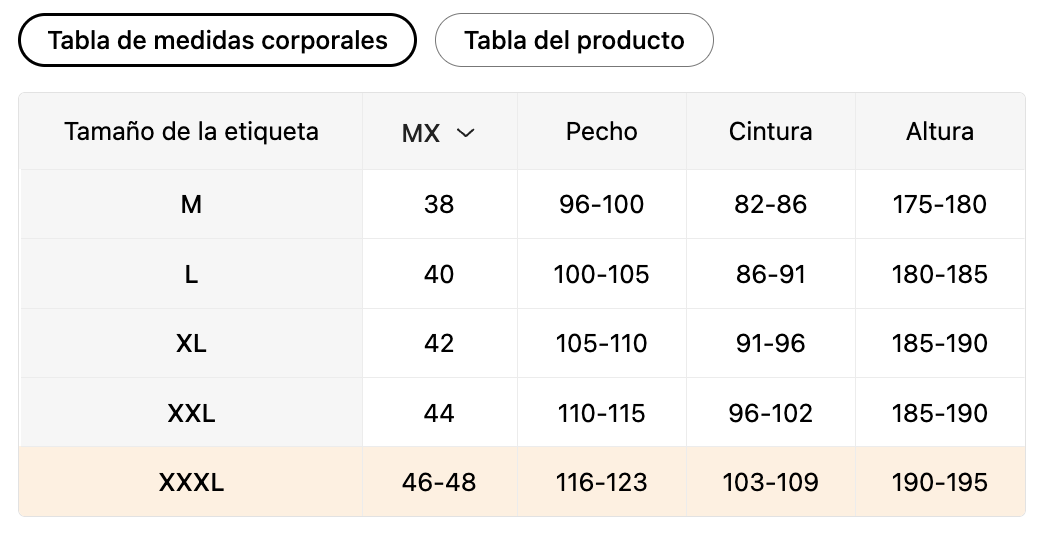Click the Altura column header
The image size is (1042, 536).
click(939, 131)
